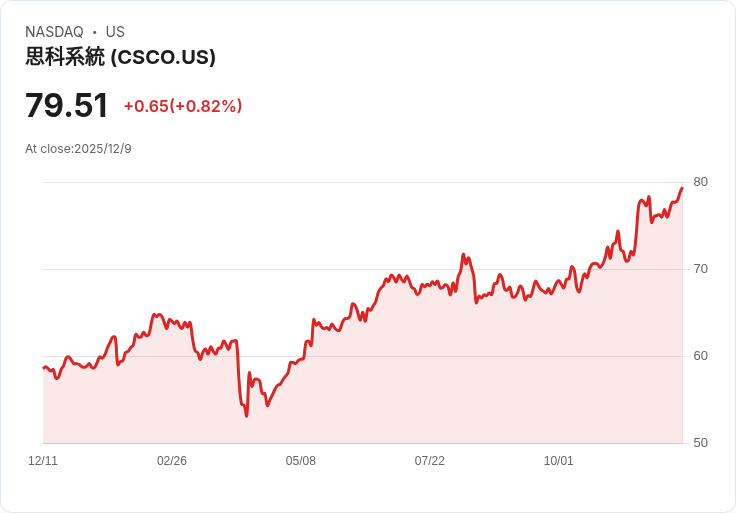Click the dot separator between NASDAQ and US
This screenshot has width=736, height=513.
(x=94, y=32)
